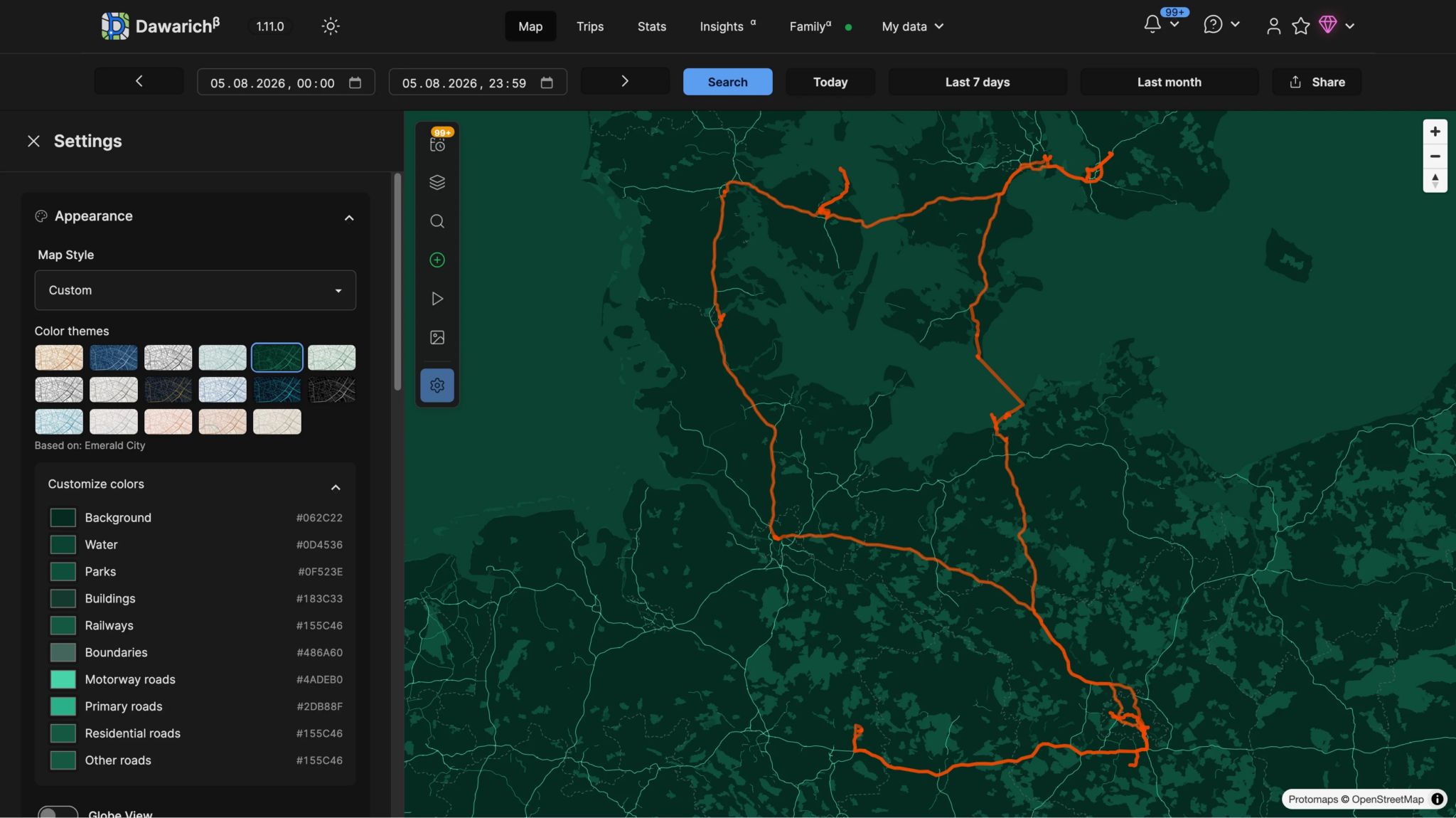Toggle the Globe View switch
Screen dimensions: 1456x818
click(x=58, y=814)
